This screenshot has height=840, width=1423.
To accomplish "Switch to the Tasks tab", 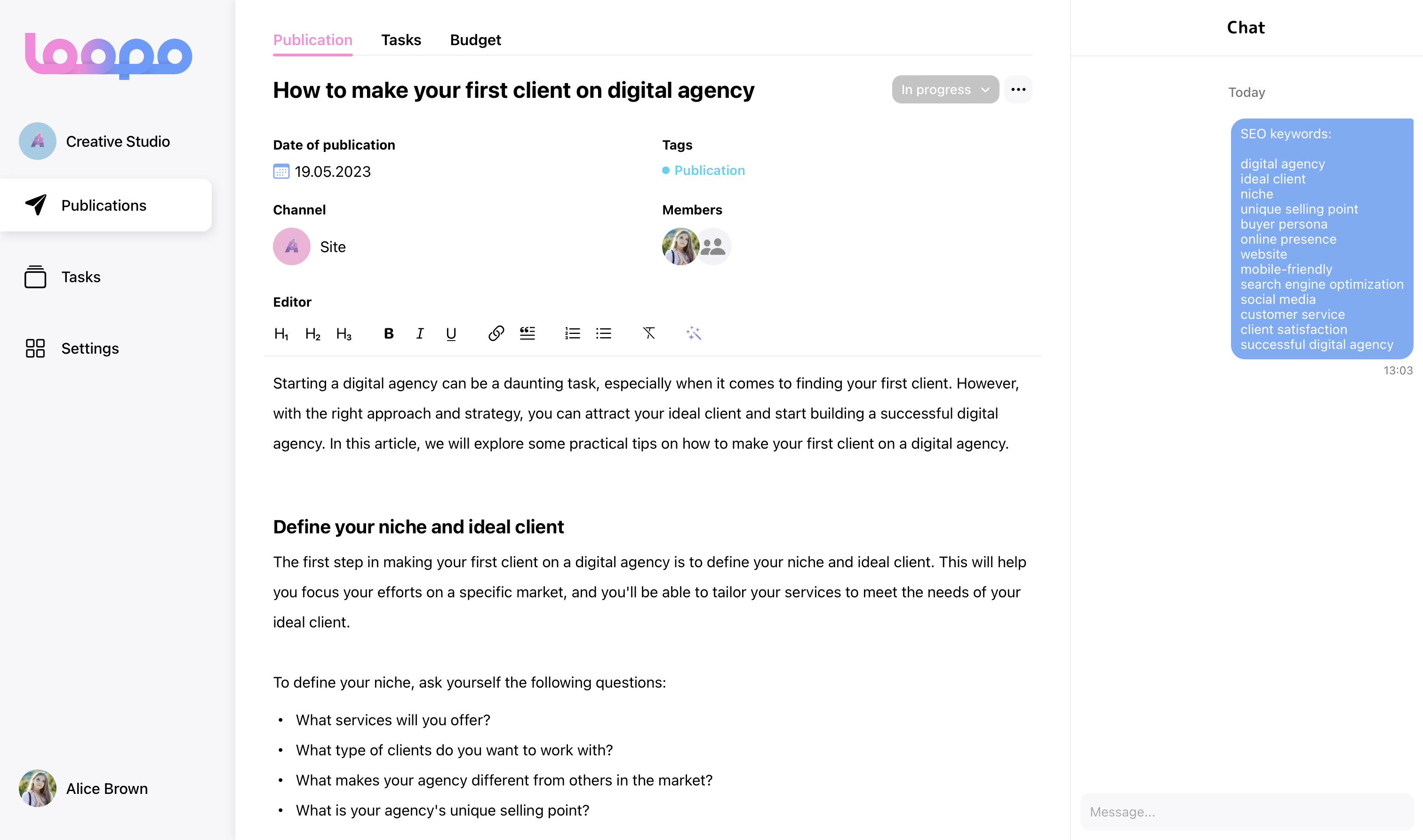I will pyautogui.click(x=401, y=40).
